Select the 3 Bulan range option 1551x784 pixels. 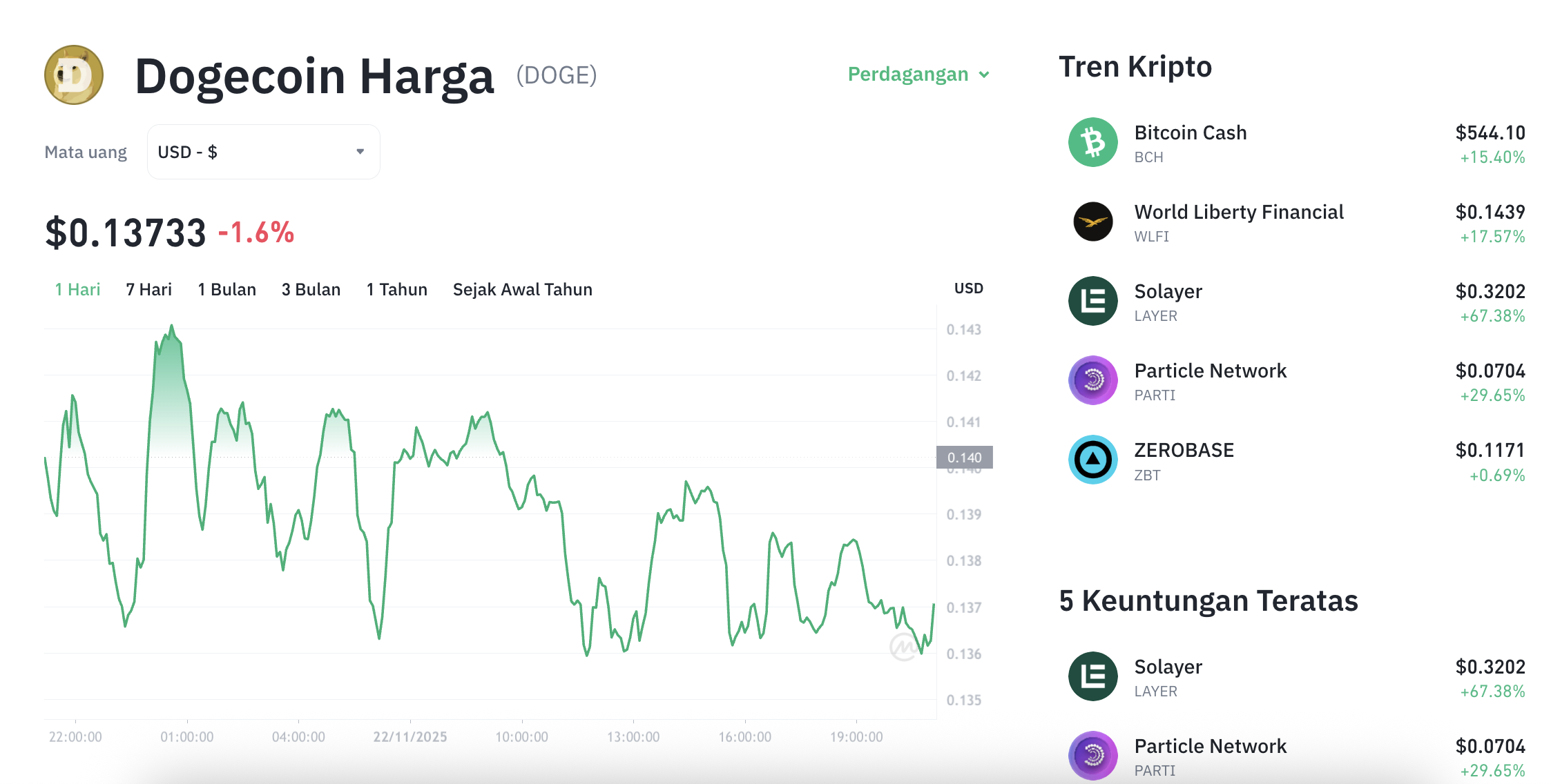(311, 289)
